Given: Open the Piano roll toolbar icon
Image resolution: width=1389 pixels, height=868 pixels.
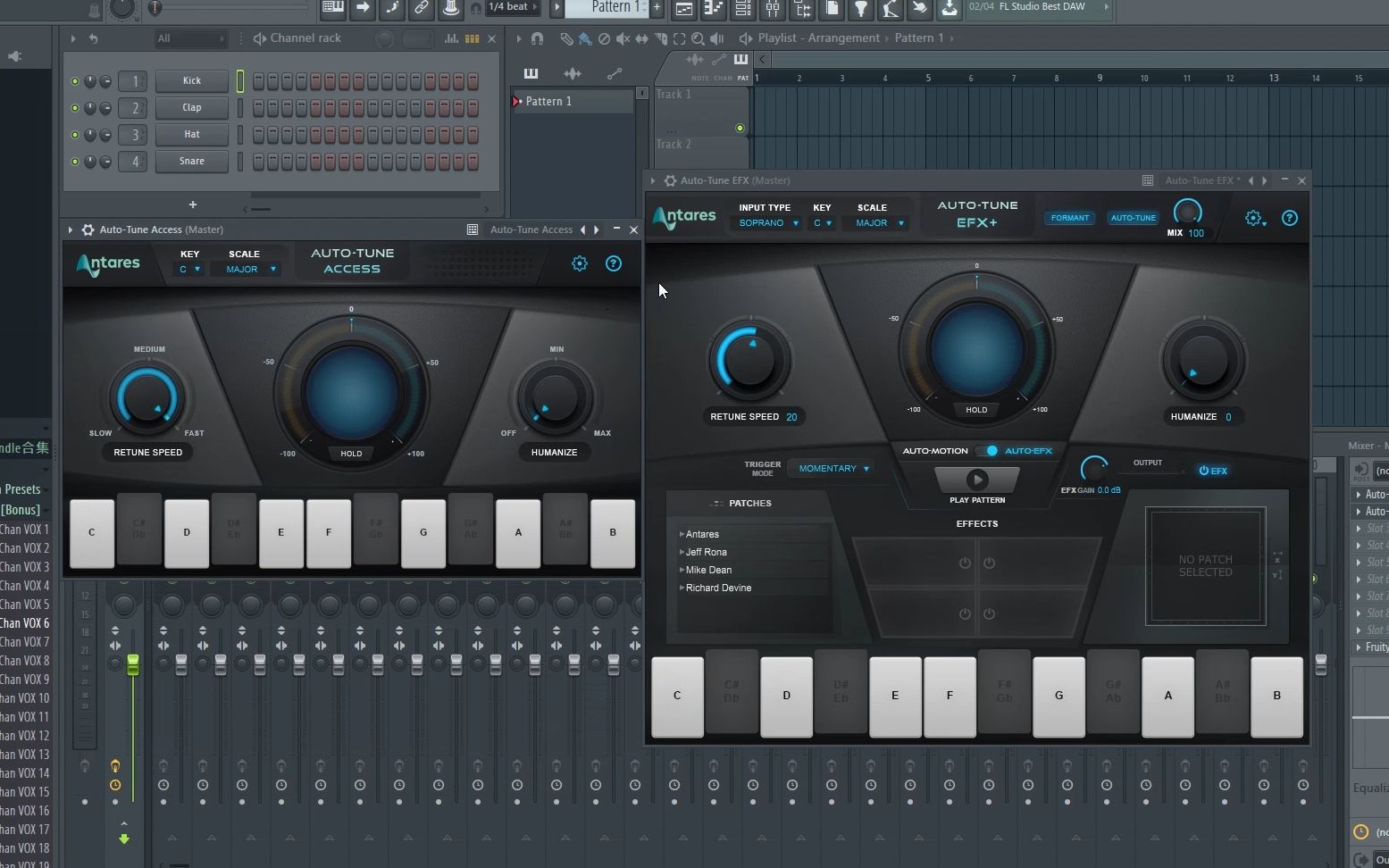Looking at the screenshot, I should [x=711, y=10].
